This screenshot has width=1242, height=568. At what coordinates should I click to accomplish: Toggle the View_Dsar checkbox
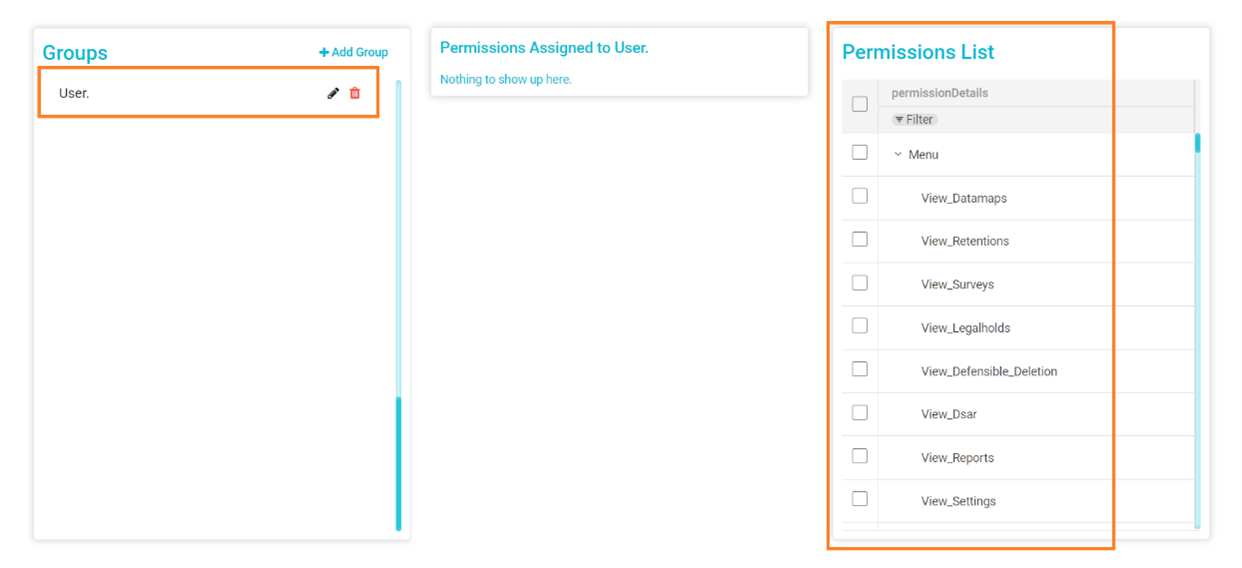click(860, 412)
